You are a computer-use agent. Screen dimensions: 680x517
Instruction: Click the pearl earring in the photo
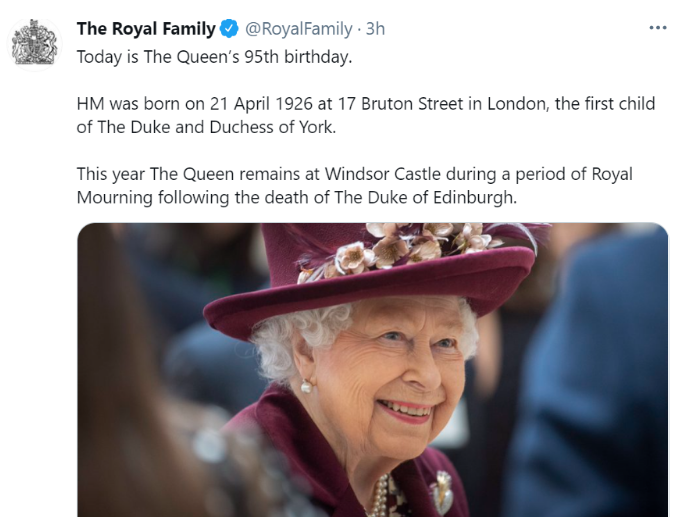coord(306,387)
